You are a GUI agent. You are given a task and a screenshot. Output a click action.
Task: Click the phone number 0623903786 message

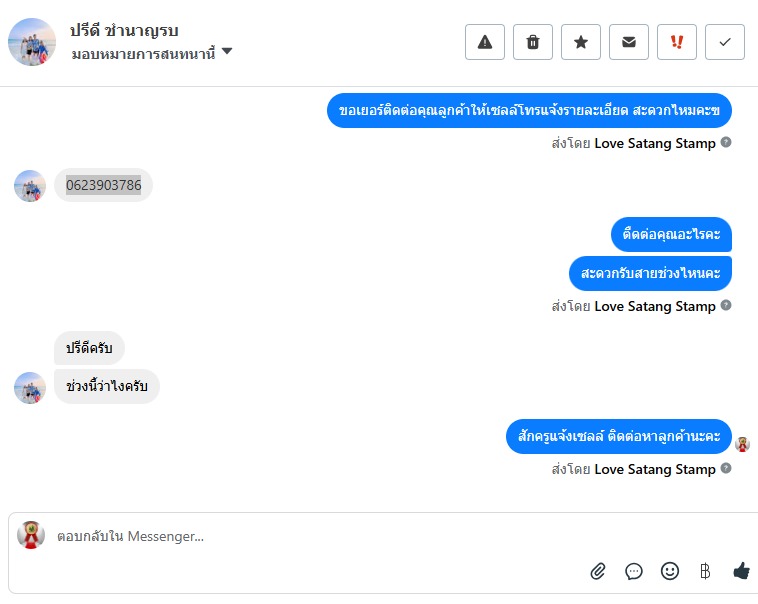(x=104, y=185)
